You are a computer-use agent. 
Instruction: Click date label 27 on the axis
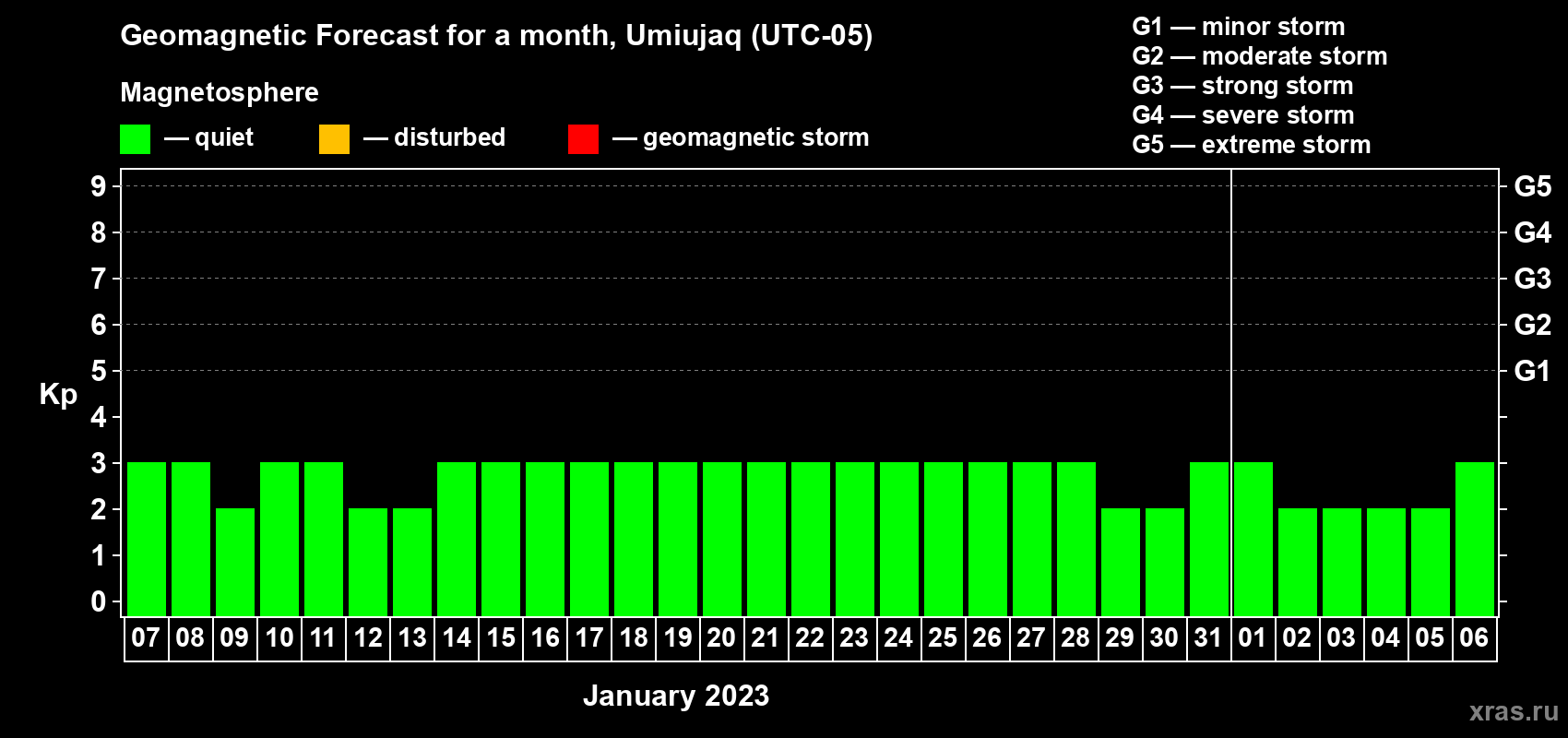pos(1031,638)
